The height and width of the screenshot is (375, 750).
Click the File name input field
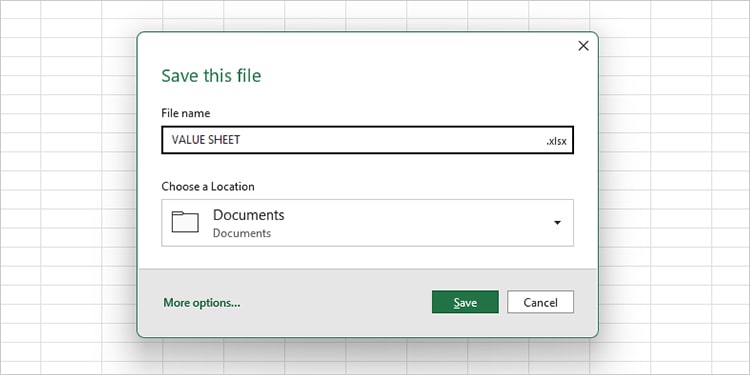pos(367,140)
